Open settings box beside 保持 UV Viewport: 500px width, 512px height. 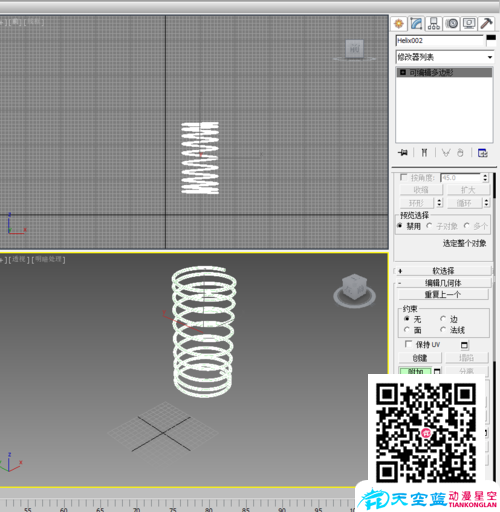click(464, 345)
